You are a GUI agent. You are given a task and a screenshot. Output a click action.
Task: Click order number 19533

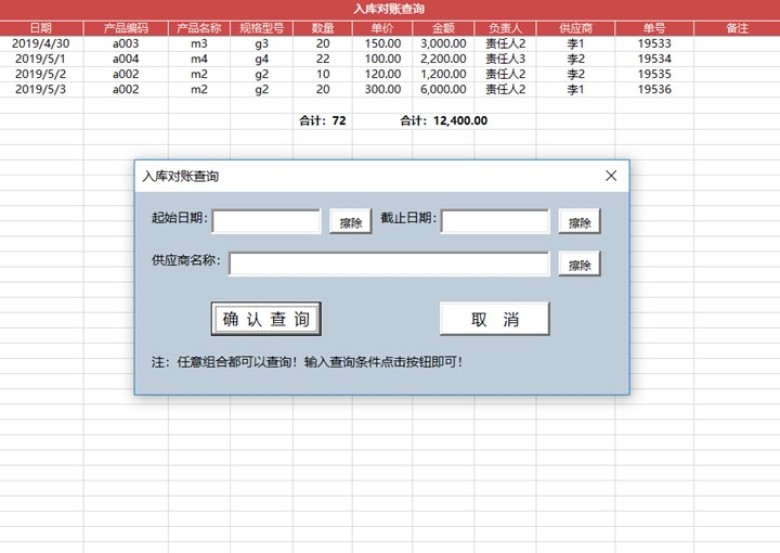[x=655, y=44]
